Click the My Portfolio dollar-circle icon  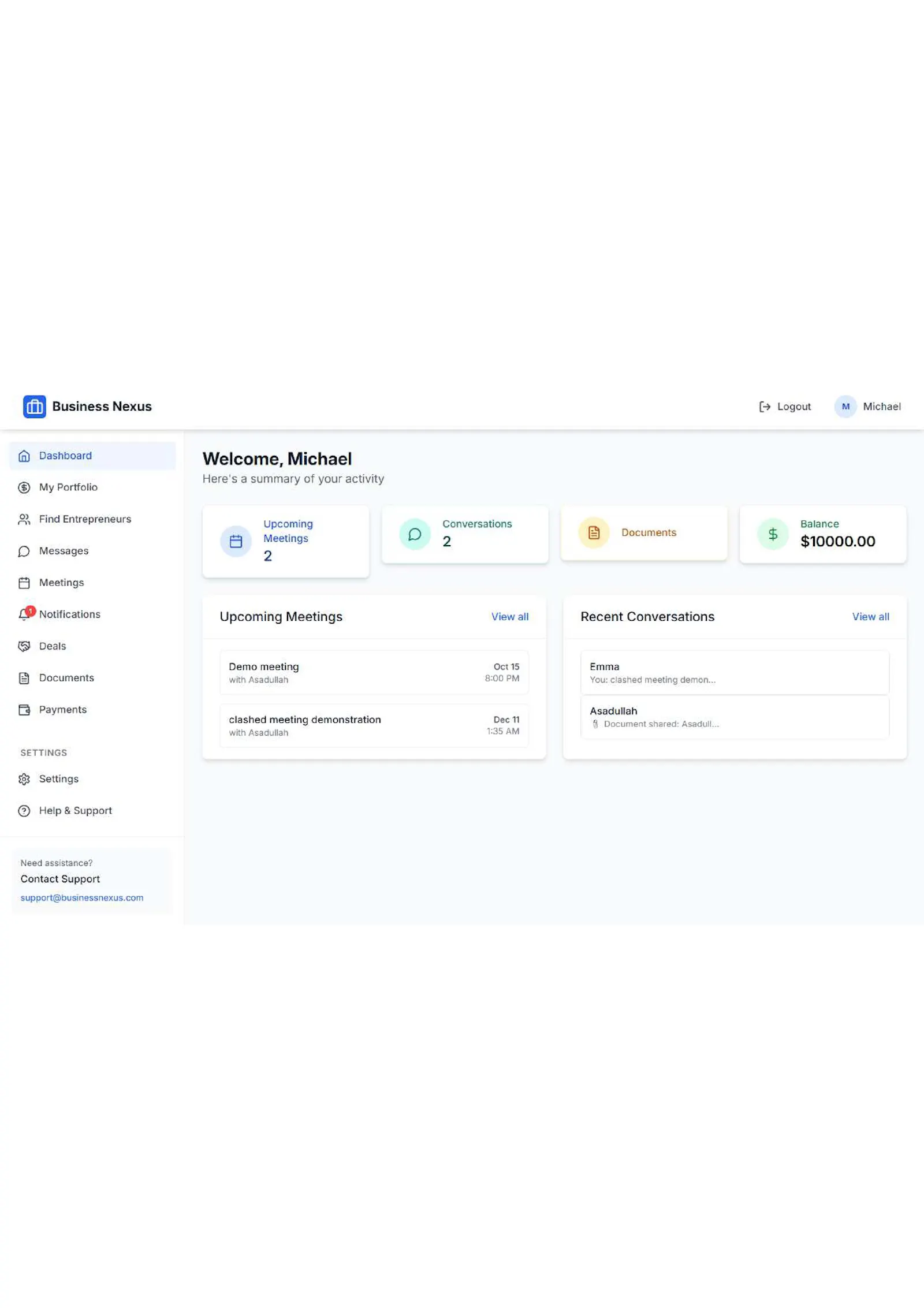tap(24, 487)
